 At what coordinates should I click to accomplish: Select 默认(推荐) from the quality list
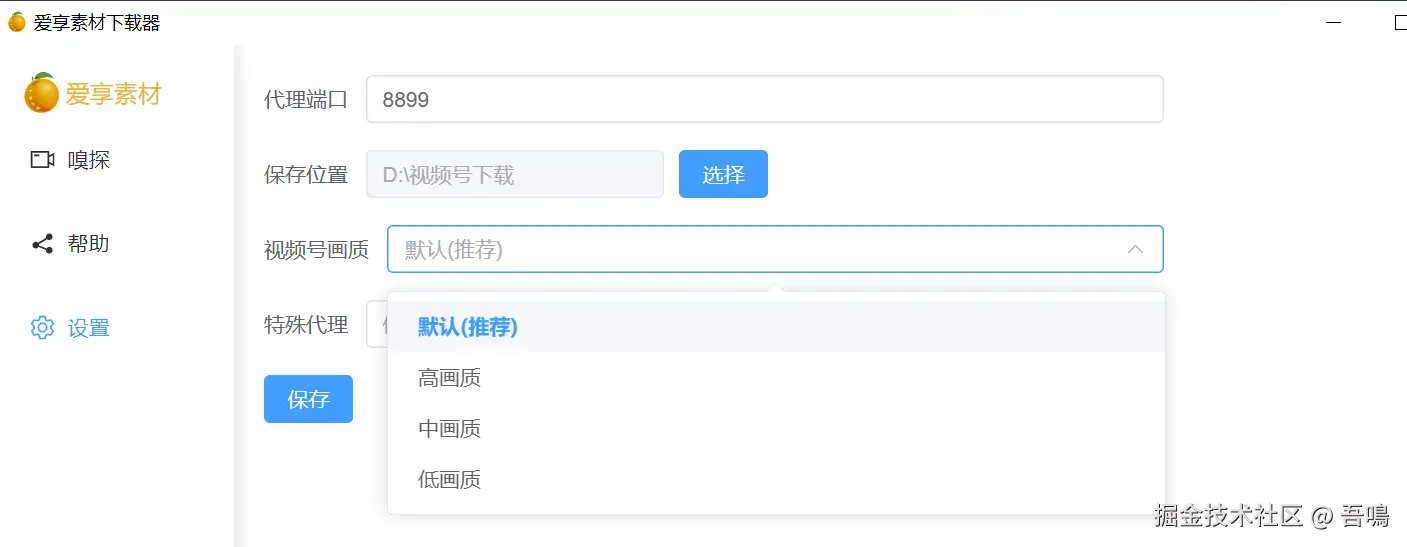coord(468,327)
